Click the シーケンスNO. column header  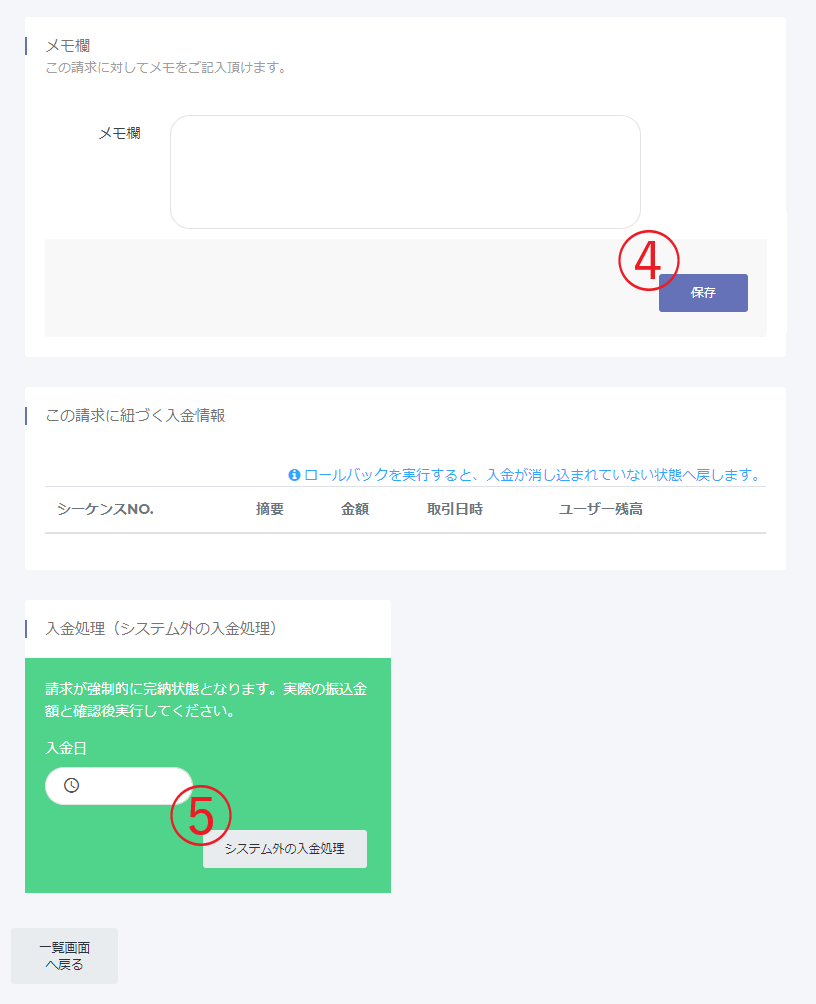(x=105, y=509)
